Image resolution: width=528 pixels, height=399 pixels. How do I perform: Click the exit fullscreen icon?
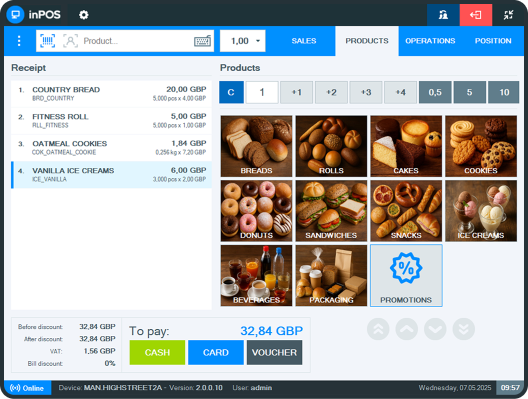[508, 15]
